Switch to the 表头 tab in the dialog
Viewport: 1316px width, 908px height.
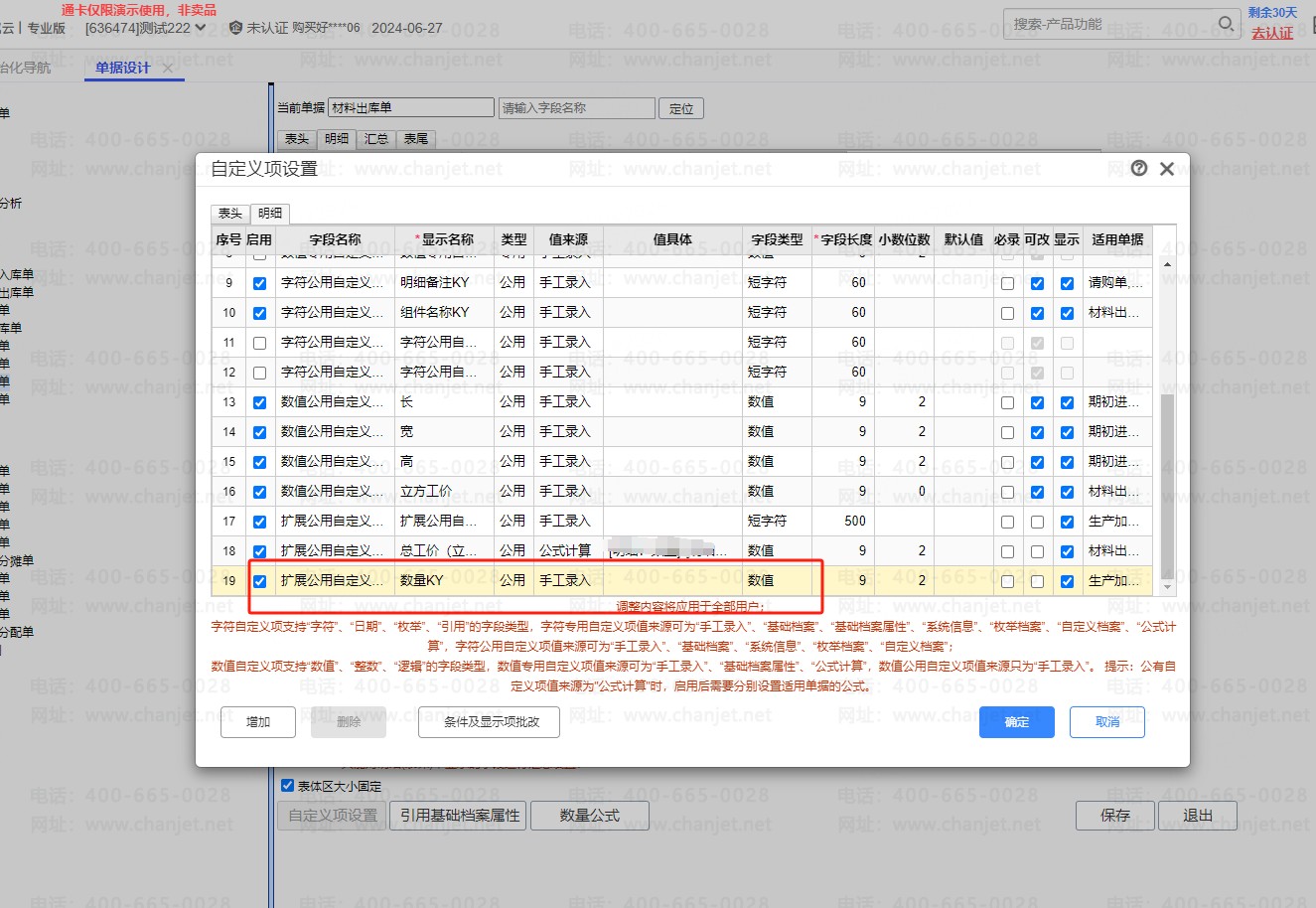click(230, 214)
